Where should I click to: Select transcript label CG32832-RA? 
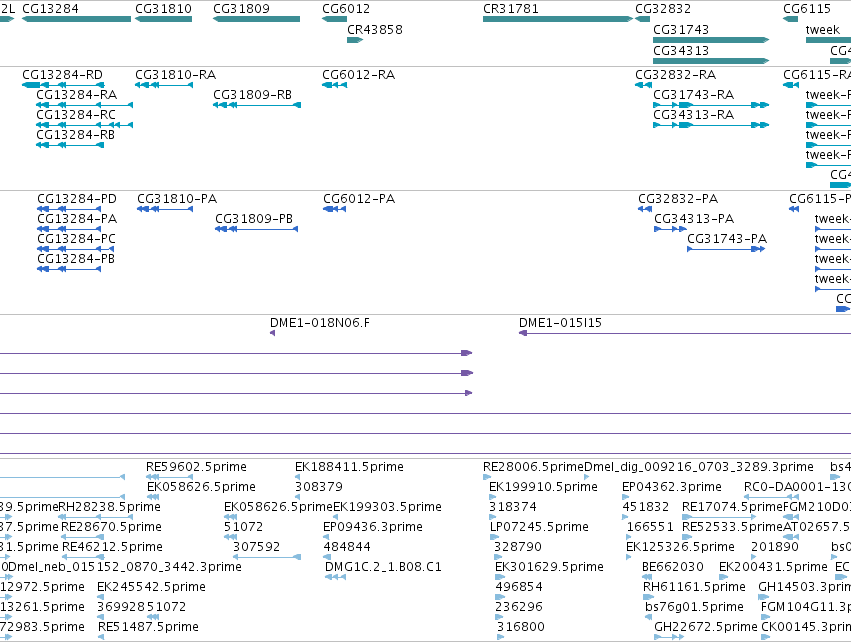click(675, 74)
